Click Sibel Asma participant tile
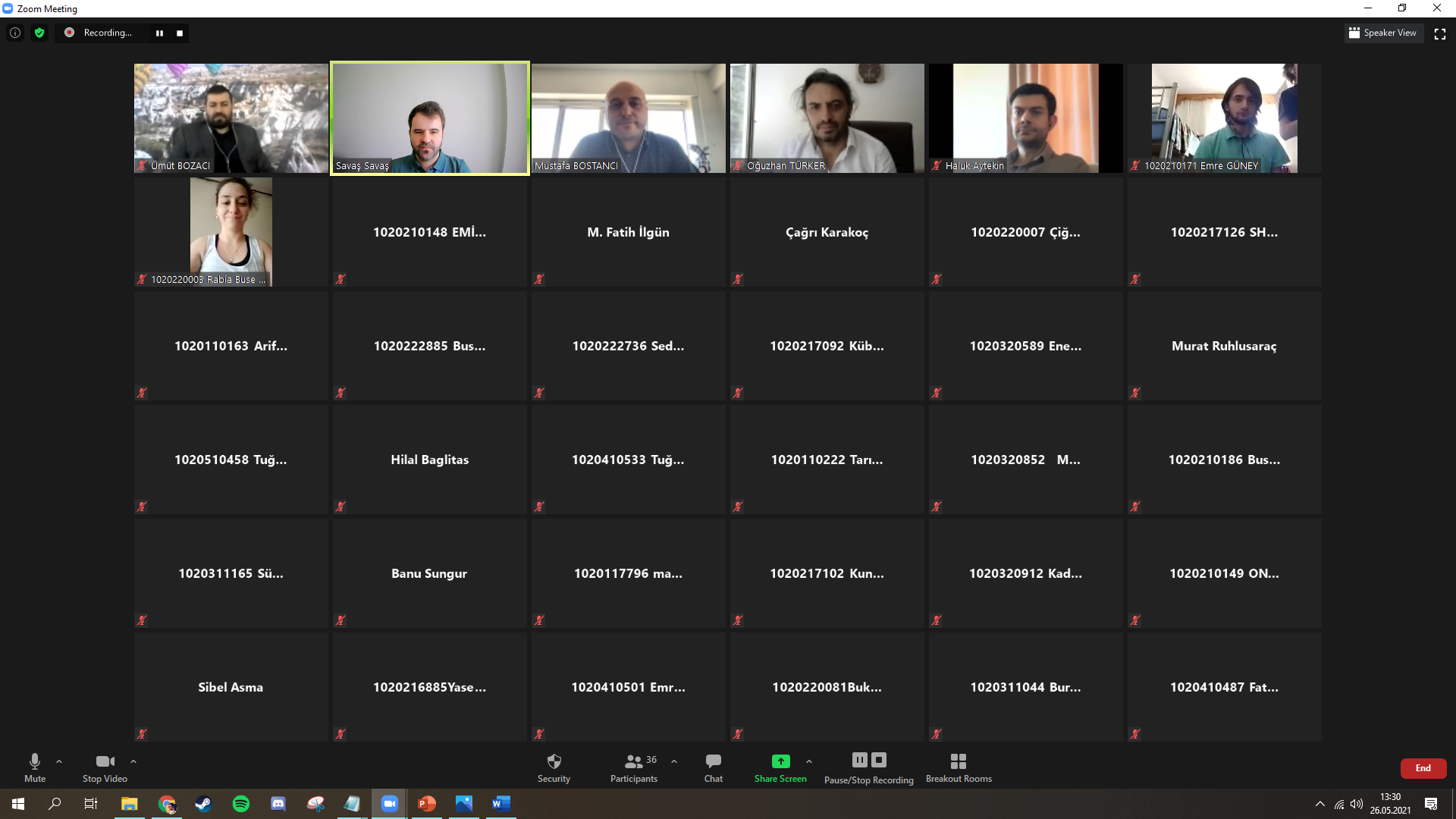This screenshot has height=819, width=1456. [231, 687]
